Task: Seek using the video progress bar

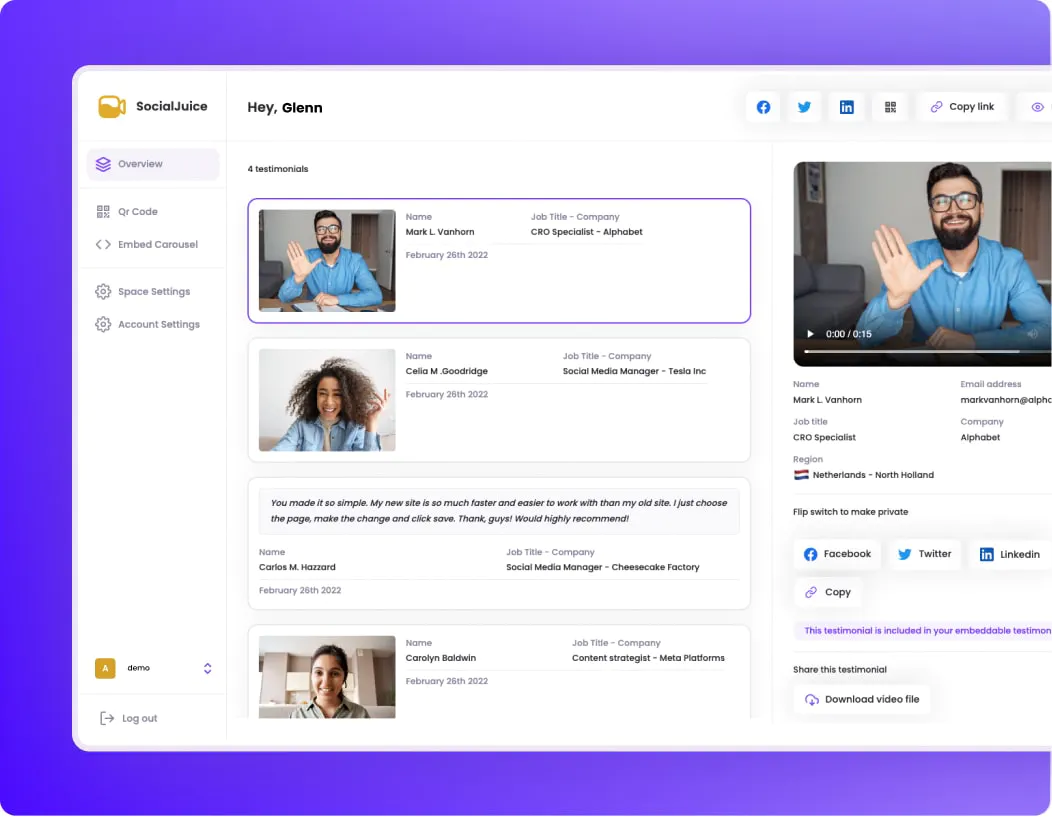Action: pos(910,351)
